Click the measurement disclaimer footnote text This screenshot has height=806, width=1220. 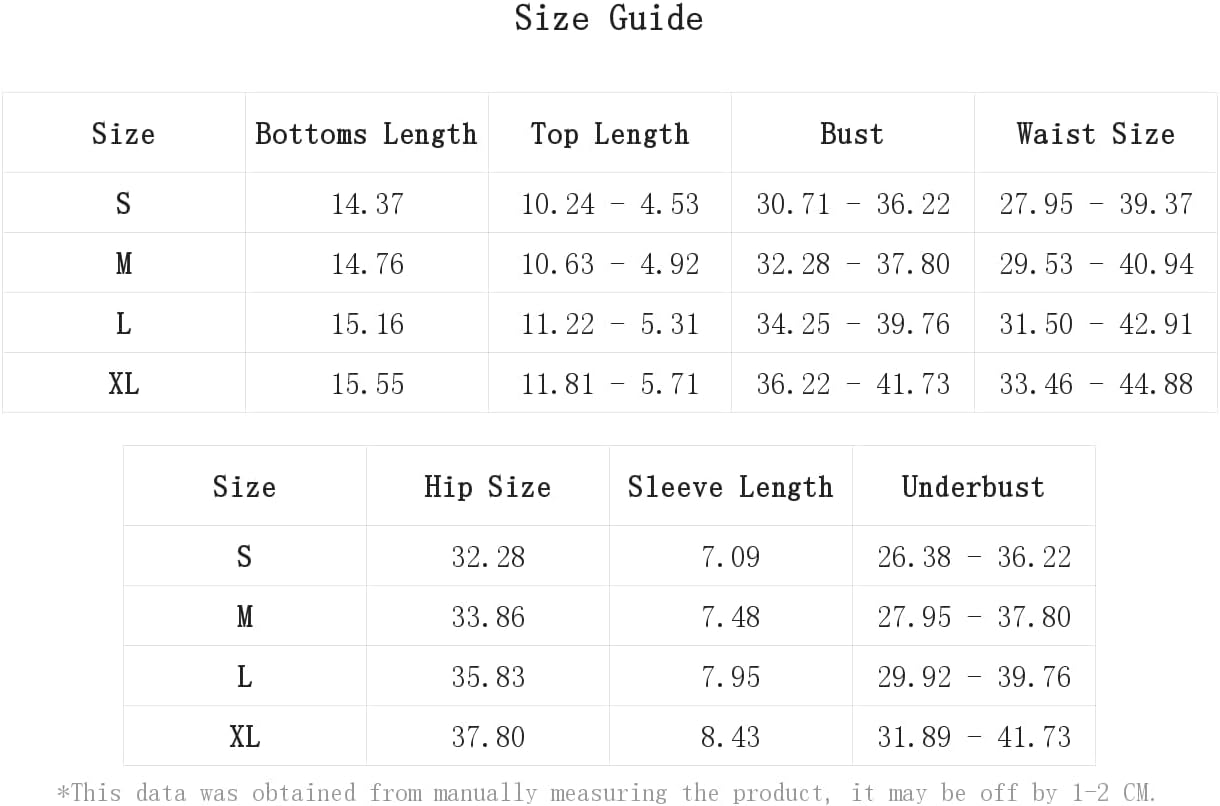[x=606, y=793]
